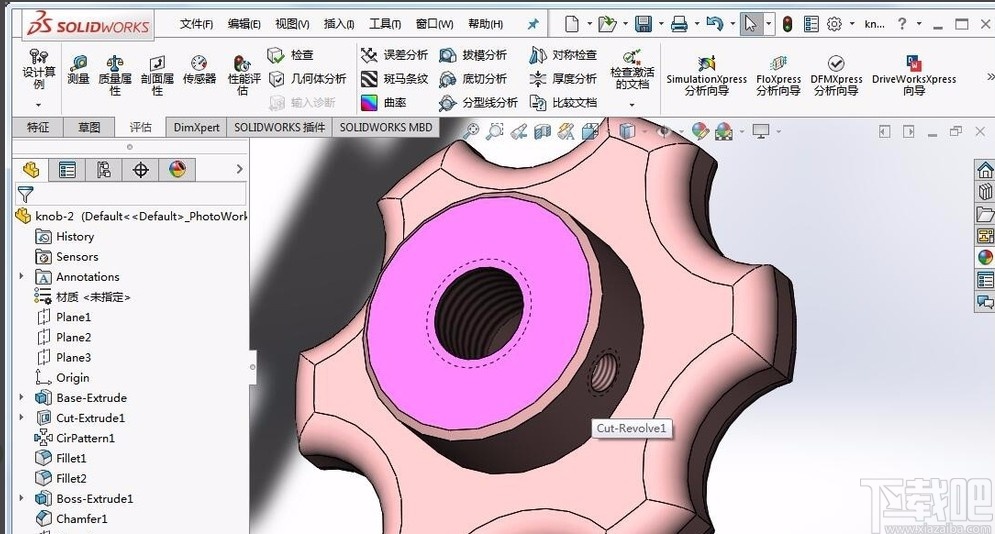This screenshot has height=534, width=995.
Task: Undo the last action
Action: (x=715, y=24)
